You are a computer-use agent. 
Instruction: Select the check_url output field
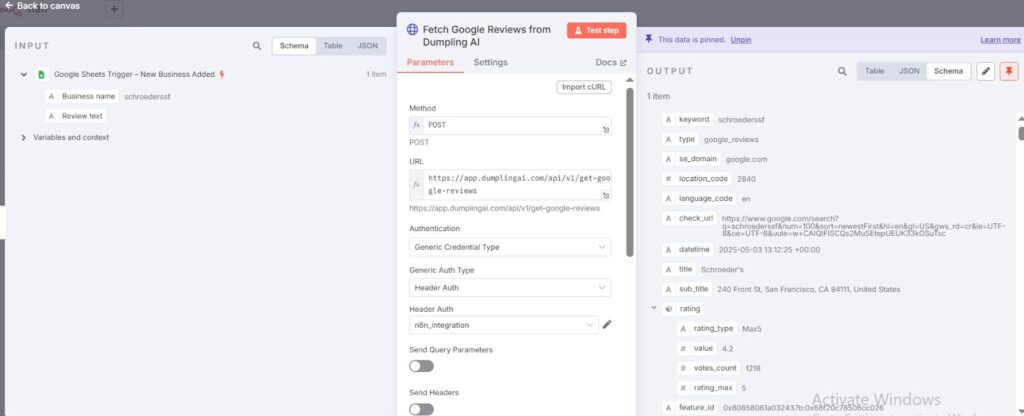coord(689,218)
